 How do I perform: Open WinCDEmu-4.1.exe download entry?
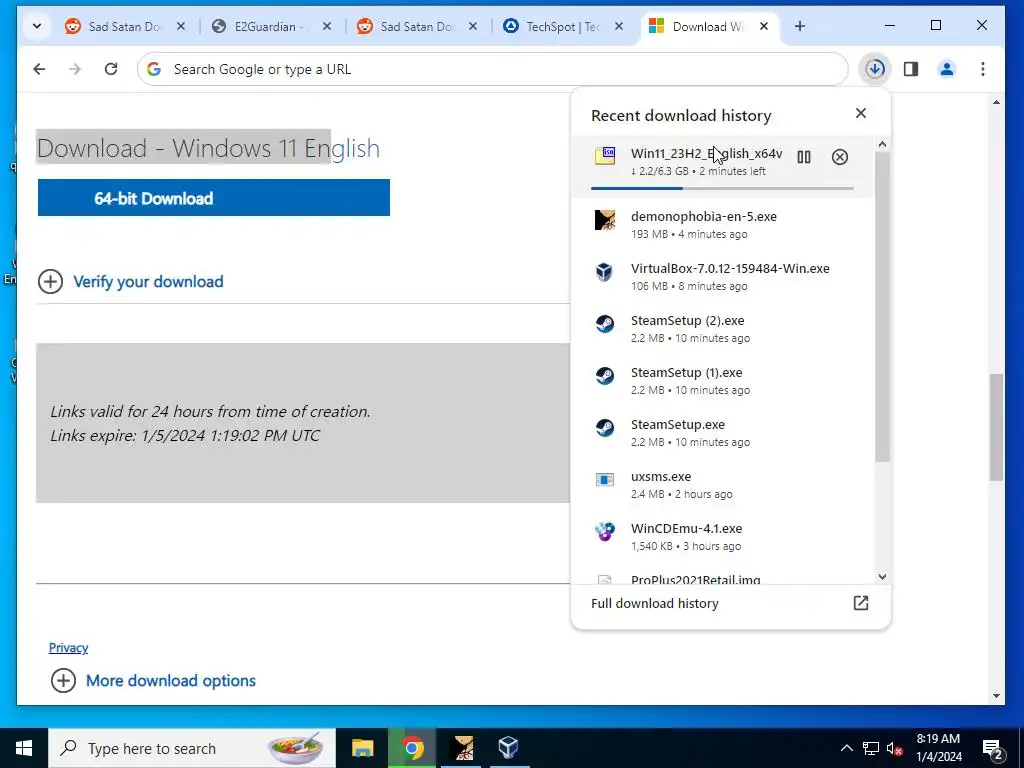coord(722,537)
